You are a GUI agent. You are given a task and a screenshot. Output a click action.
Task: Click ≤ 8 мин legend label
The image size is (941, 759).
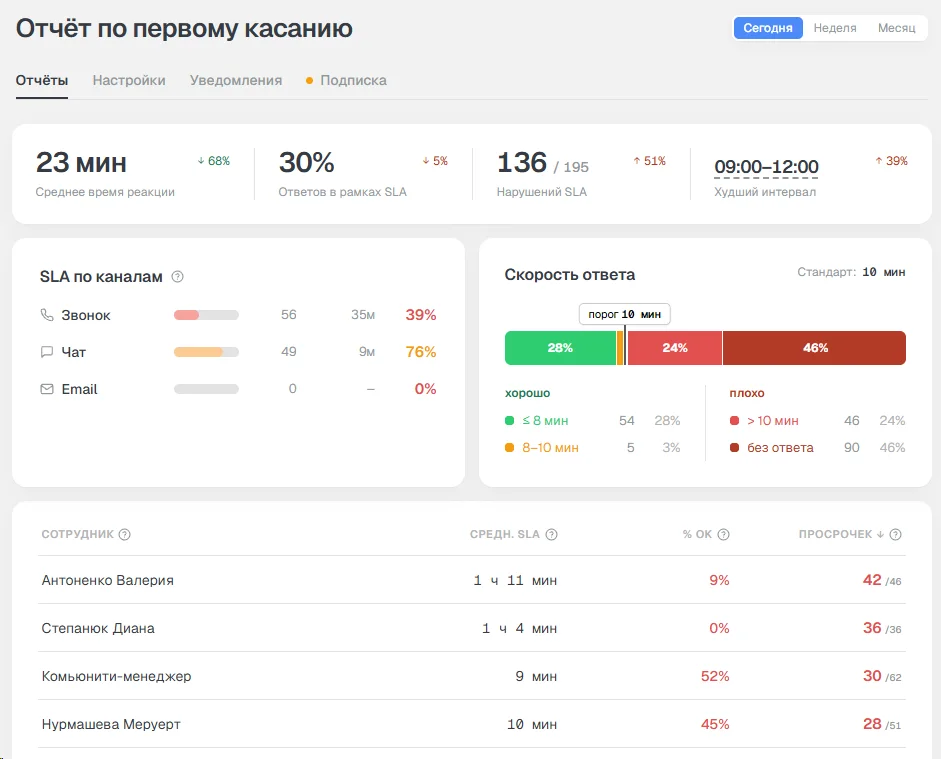point(545,421)
